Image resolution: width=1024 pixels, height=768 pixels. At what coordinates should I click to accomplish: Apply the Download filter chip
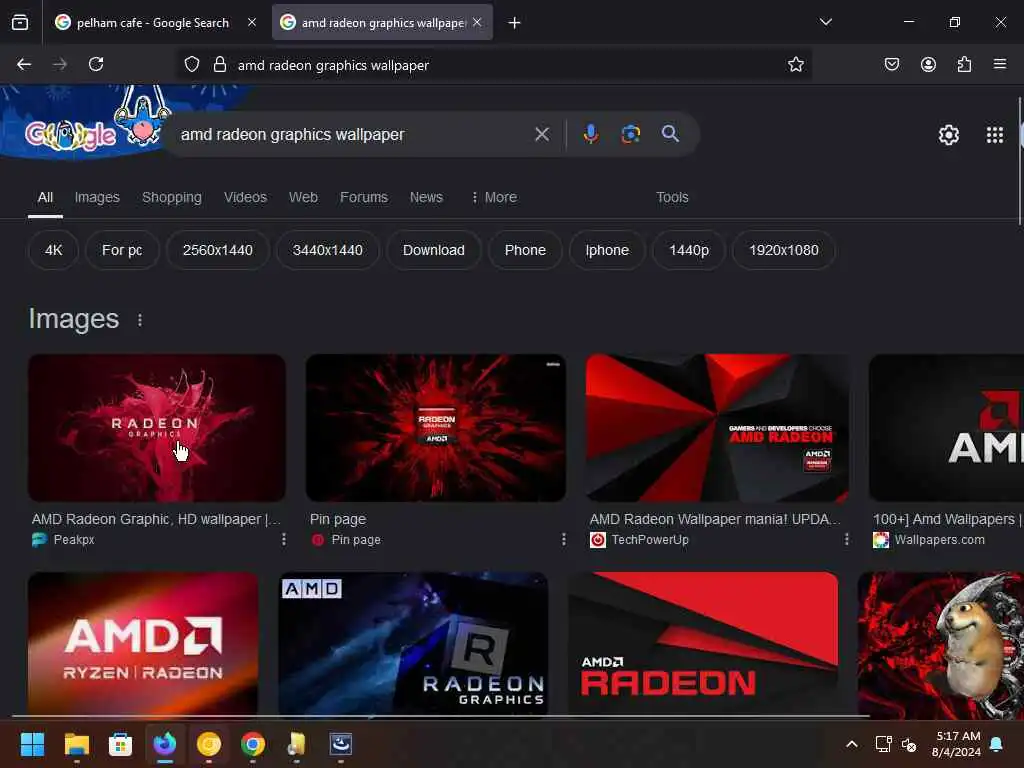click(x=434, y=250)
